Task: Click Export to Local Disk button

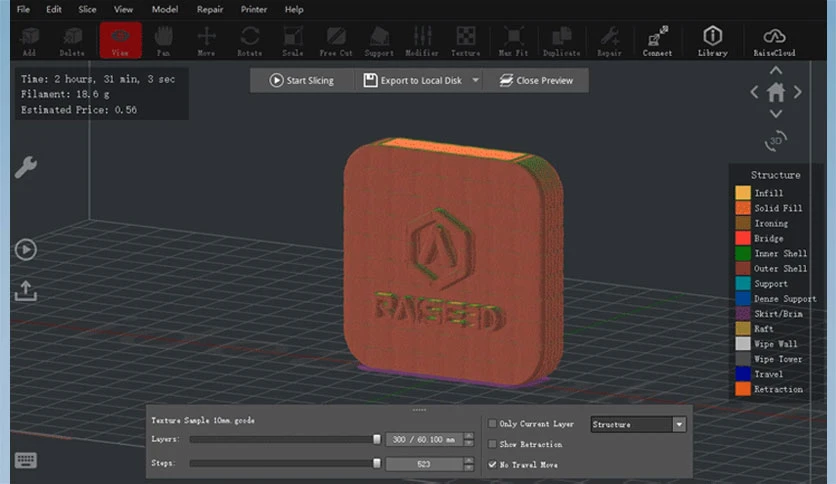Action: [413, 80]
